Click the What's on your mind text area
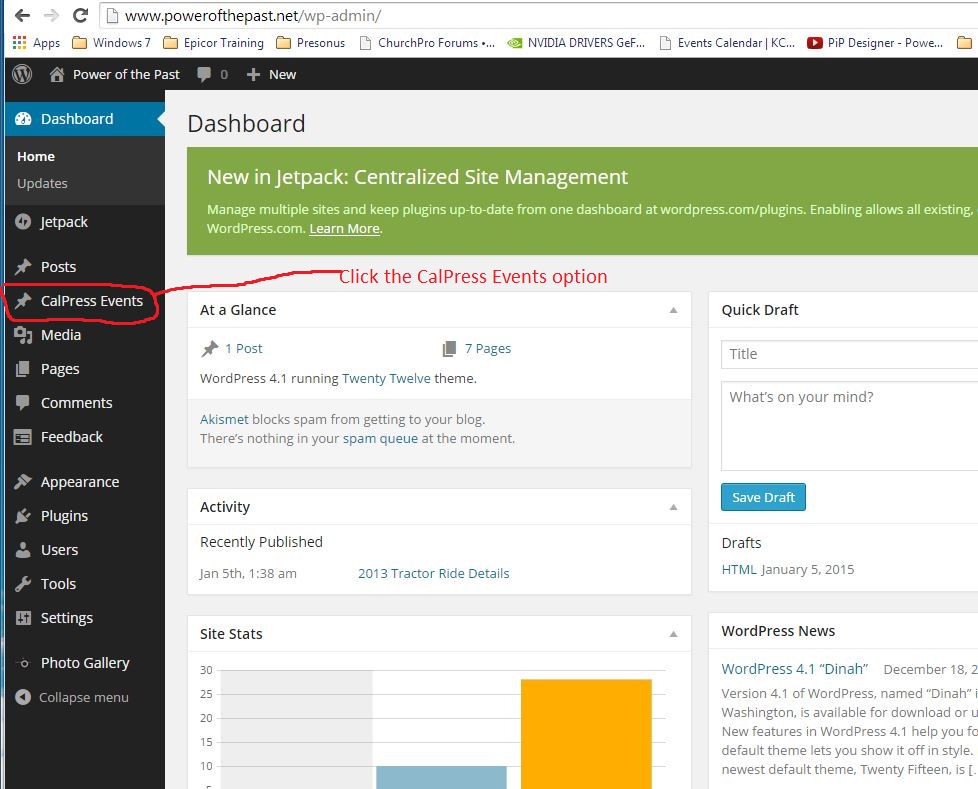 (850, 426)
